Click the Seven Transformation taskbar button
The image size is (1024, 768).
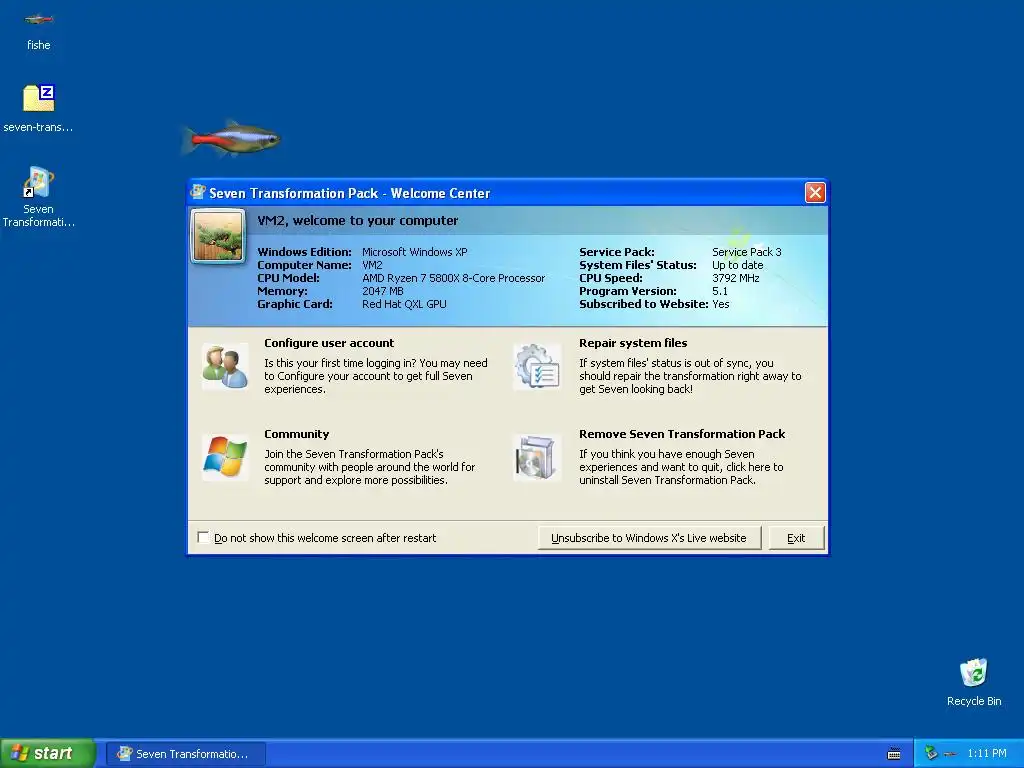tap(185, 754)
